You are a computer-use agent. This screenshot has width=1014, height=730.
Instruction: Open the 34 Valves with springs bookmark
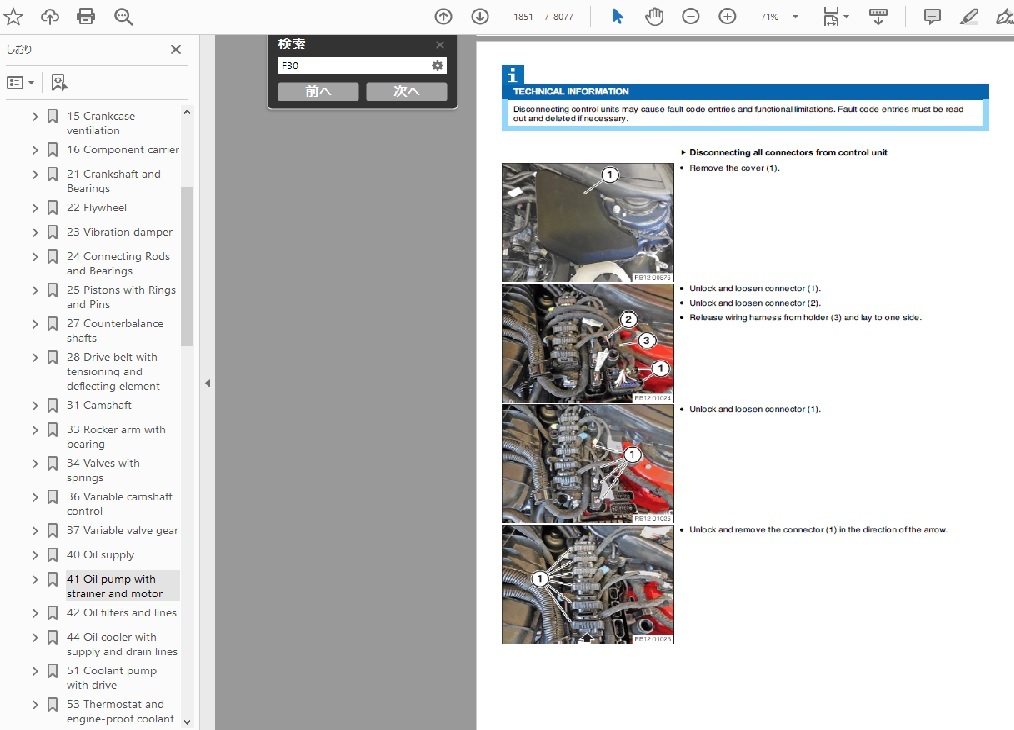pos(103,471)
